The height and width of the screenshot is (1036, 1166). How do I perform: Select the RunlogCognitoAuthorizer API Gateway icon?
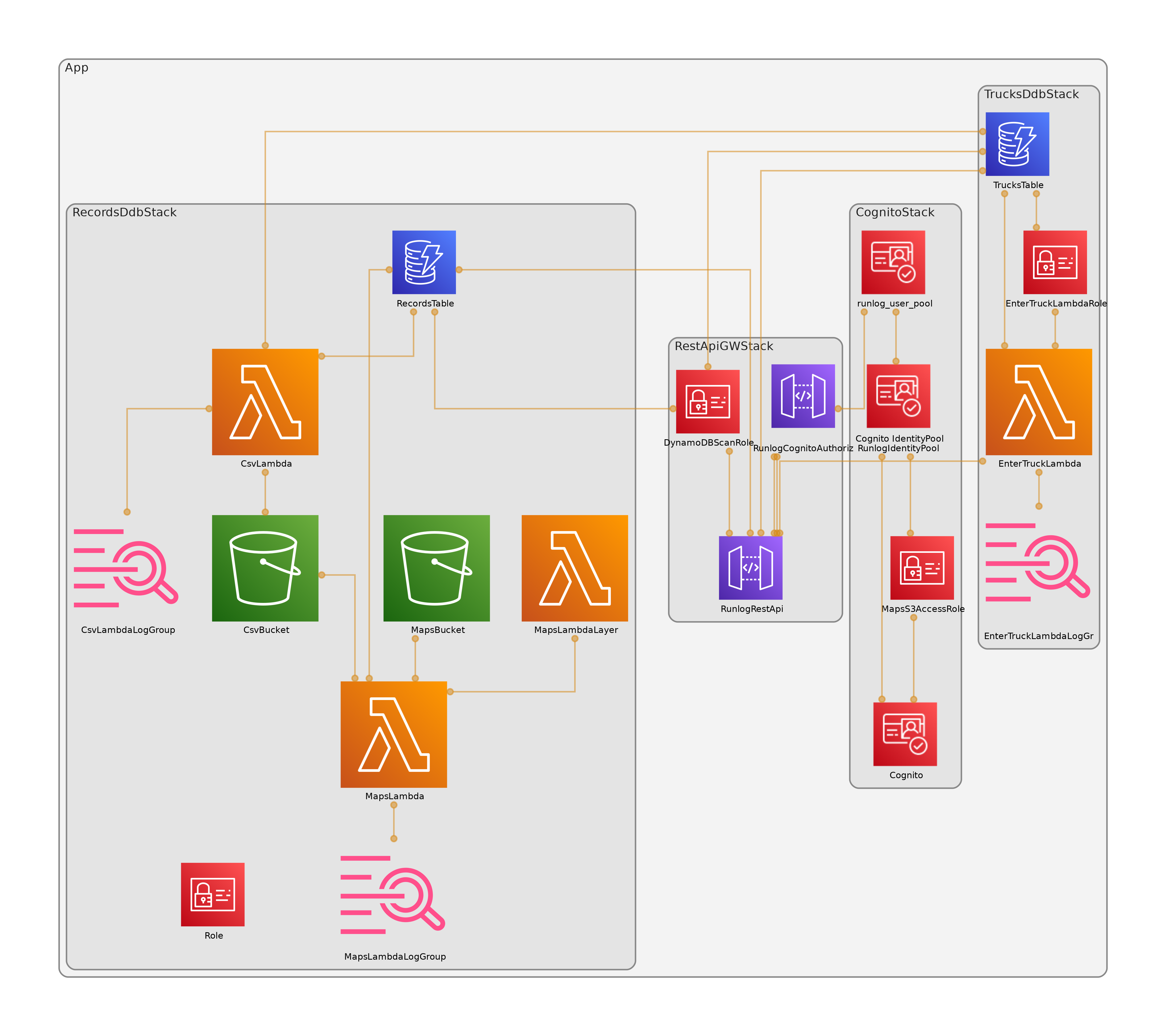[x=803, y=396]
